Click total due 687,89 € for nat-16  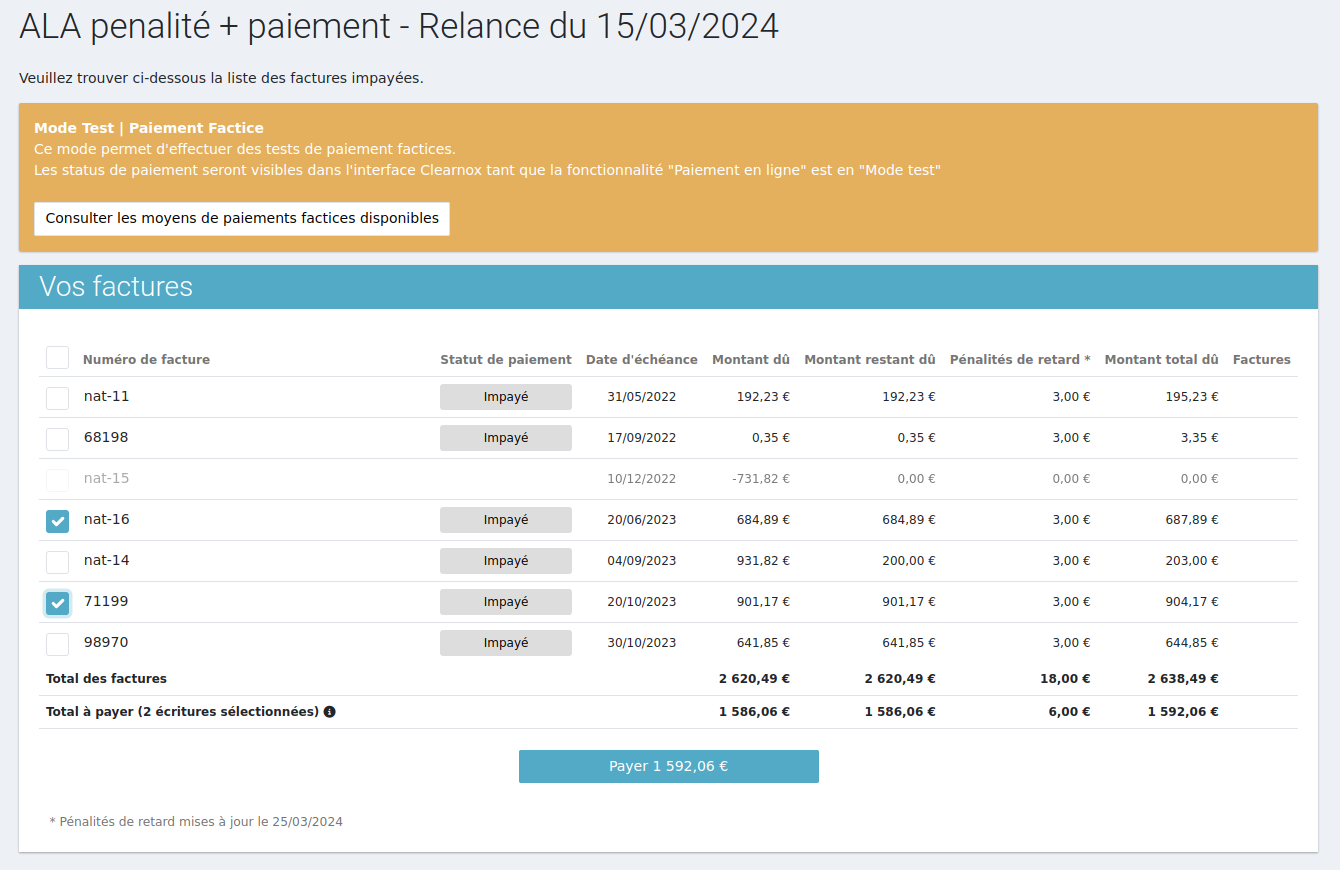(x=1192, y=520)
